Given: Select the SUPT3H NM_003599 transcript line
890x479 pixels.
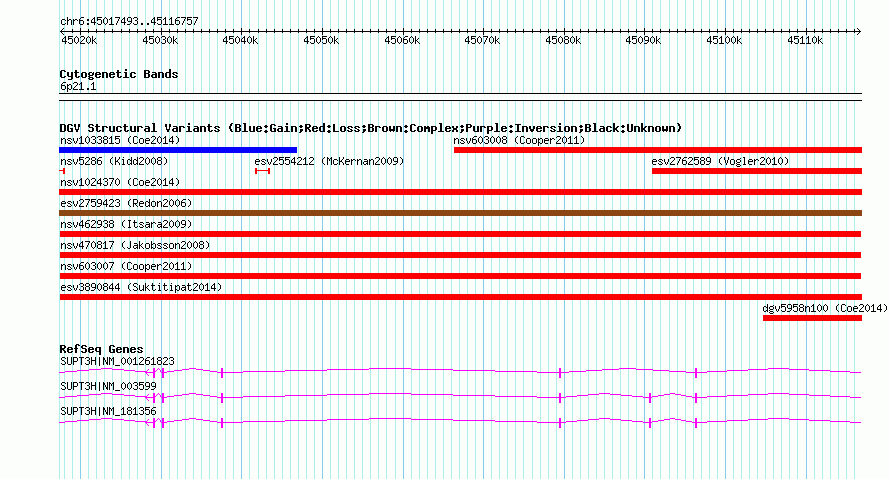Looking at the screenshot, I should 460,397.
